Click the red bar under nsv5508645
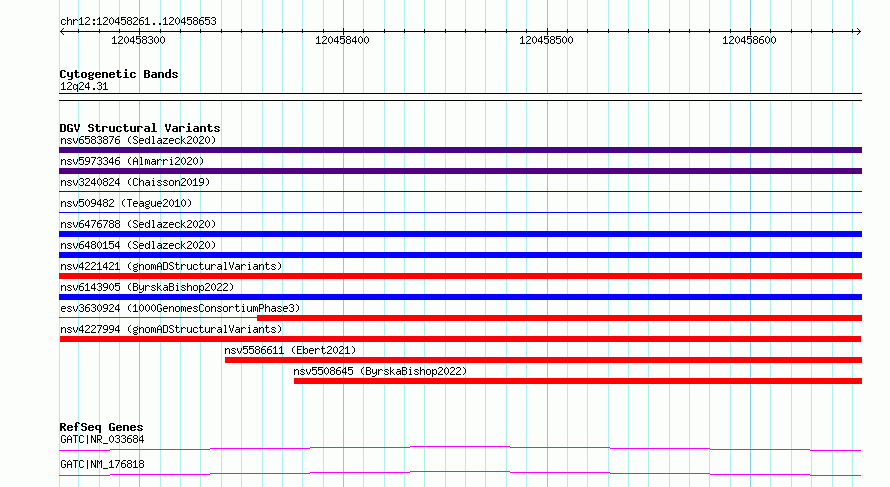Viewport: 890px width, 487px height. tap(578, 381)
